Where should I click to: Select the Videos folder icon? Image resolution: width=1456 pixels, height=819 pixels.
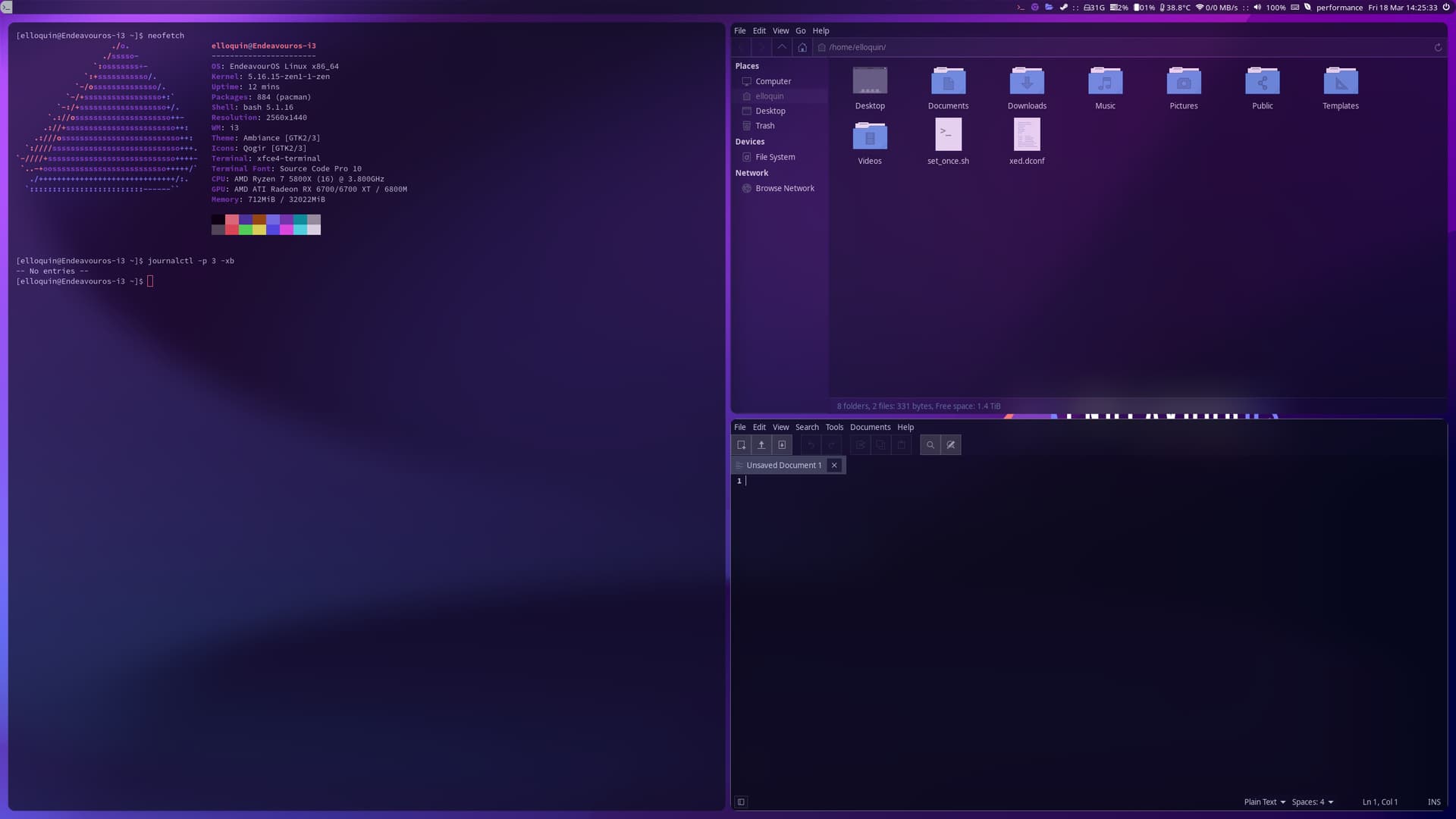pos(870,136)
